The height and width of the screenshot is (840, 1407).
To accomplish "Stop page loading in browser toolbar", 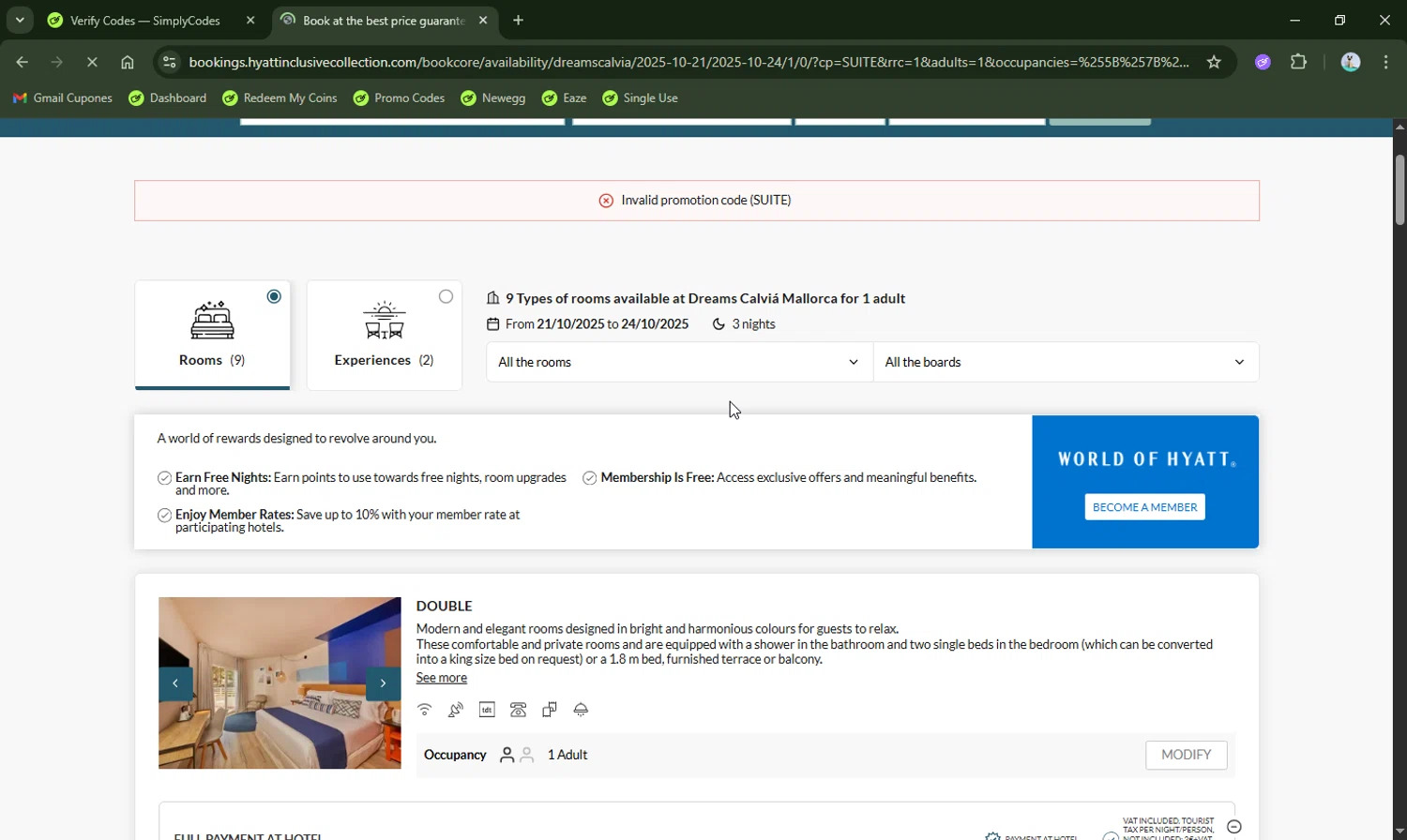I will (x=92, y=62).
